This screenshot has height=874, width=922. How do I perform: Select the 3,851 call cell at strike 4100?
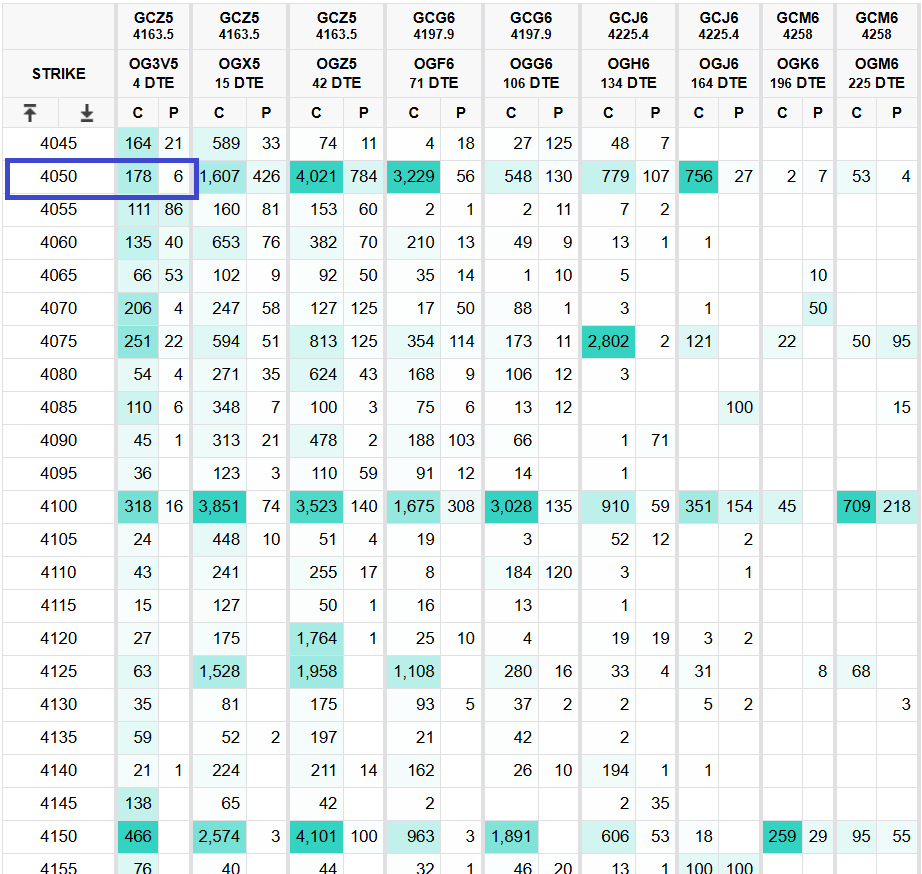pos(219,507)
